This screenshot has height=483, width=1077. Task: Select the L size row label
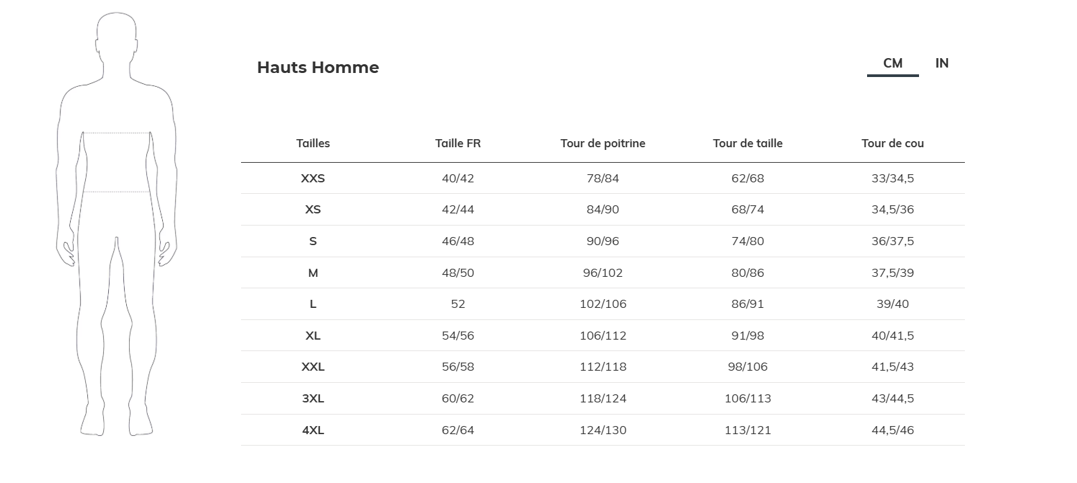coord(313,304)
